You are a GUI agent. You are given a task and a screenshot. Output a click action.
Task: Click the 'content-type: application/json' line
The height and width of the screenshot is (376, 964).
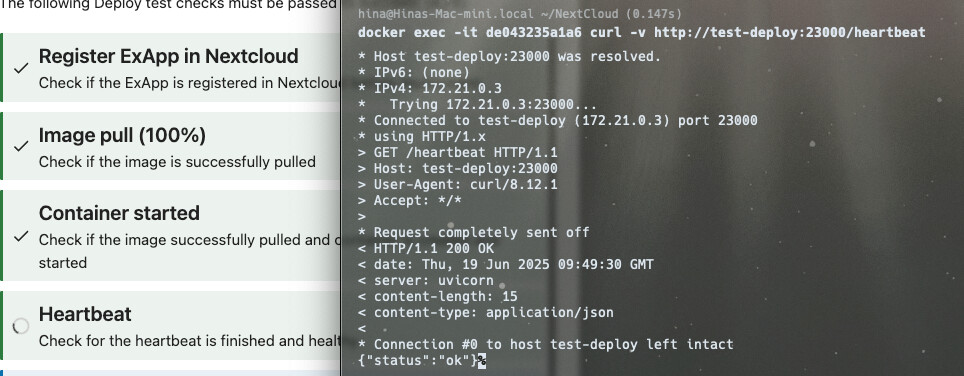pos(486,312)
